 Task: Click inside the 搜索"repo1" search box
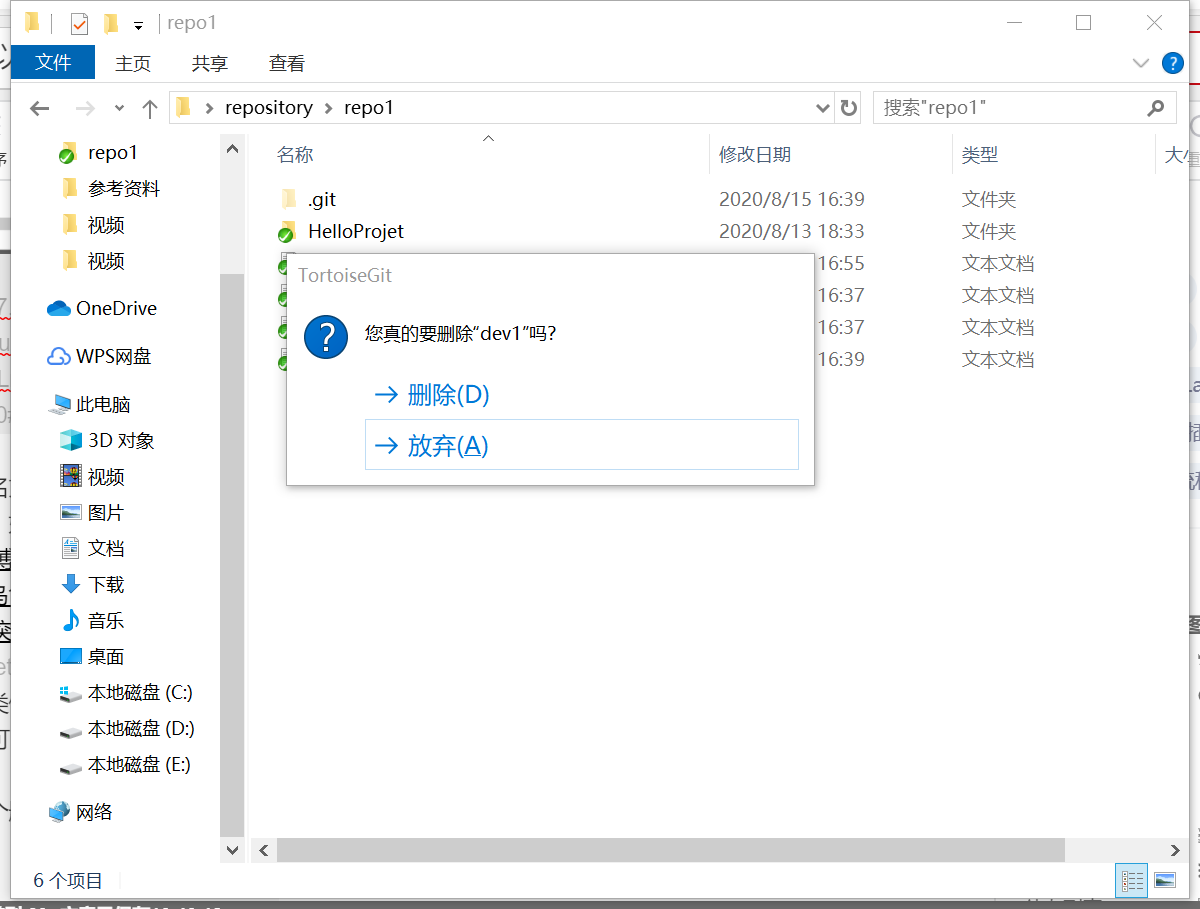(1000, 107)
